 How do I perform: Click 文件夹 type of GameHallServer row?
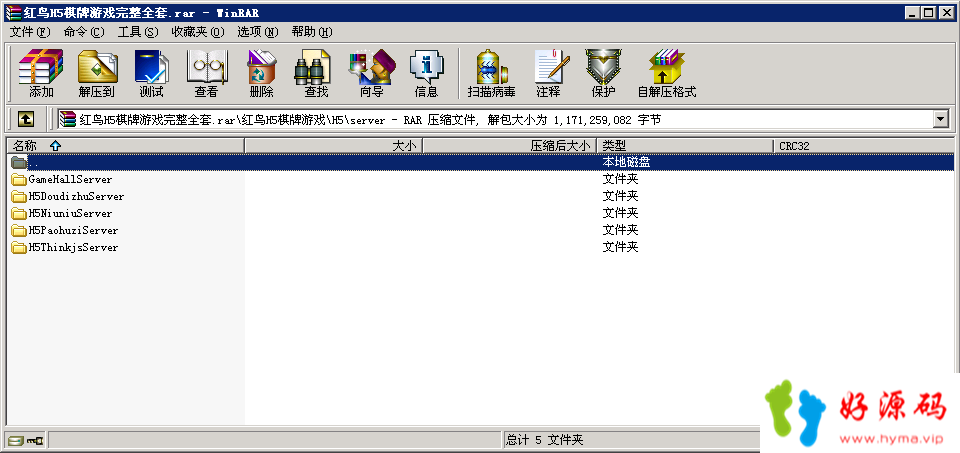(x=620, y=179)
